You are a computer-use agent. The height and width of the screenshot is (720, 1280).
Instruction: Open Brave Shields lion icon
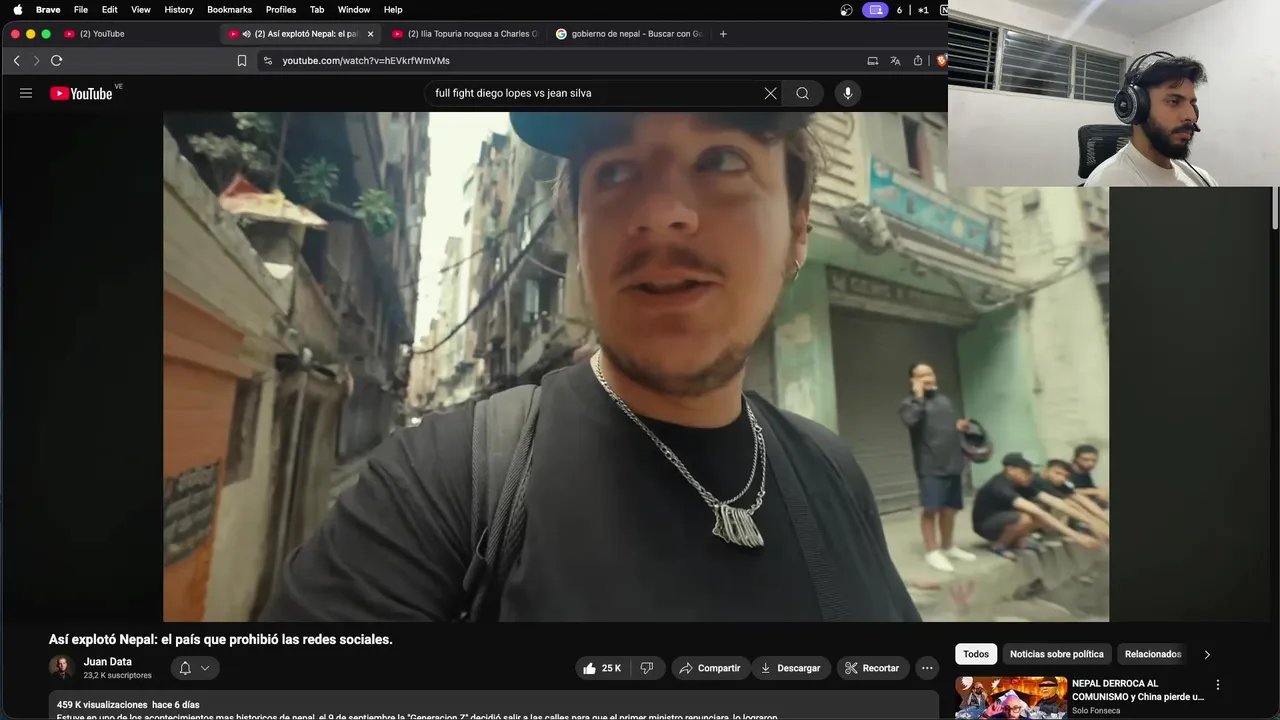[940, 61]
